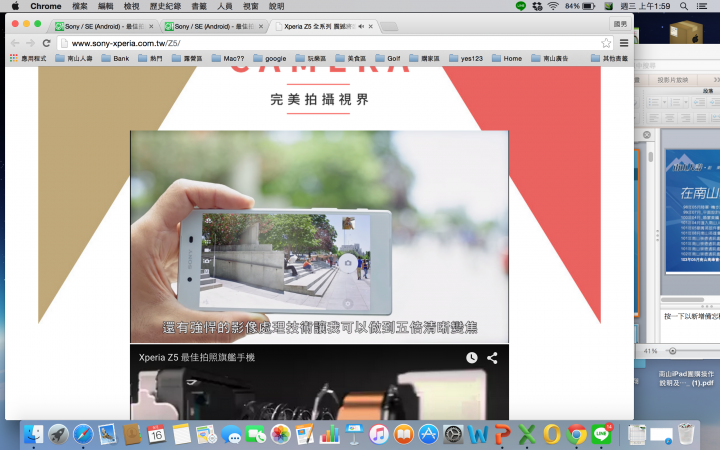This screenshot has width=720, height=450.
Task: Close the Xperia Z5 全系列 tab
Action: click(371, 27)
